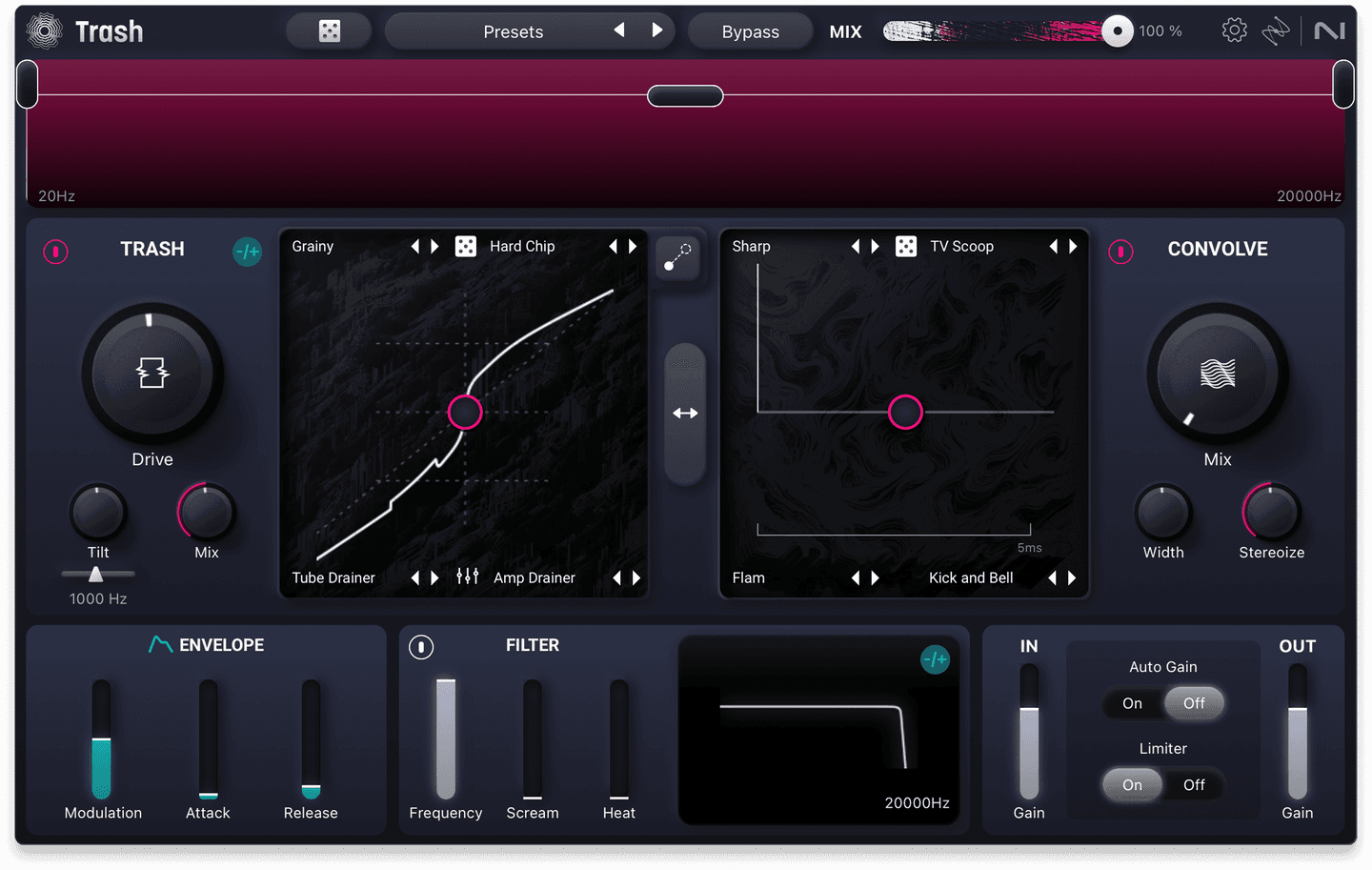This screenshot has height=870, width=1372.
Task: Open the settings gear icon
Action: point(1234,30)
